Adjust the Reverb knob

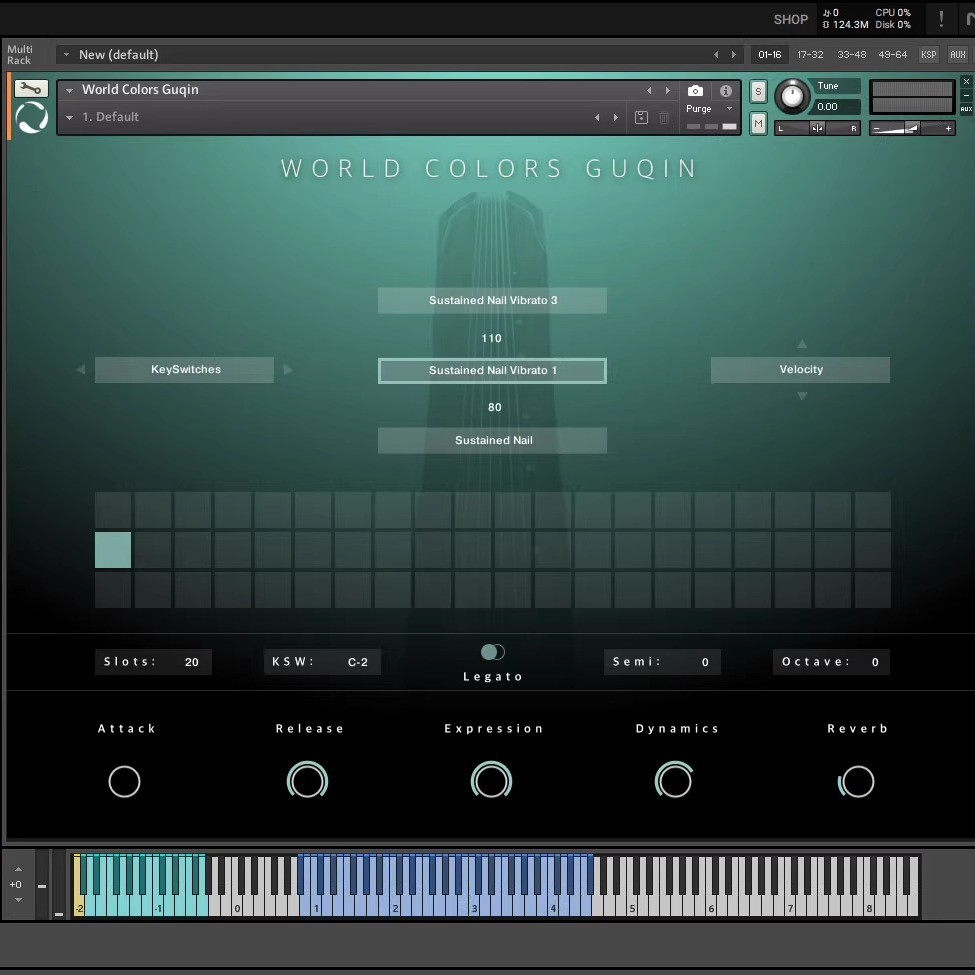coord(857,781)
